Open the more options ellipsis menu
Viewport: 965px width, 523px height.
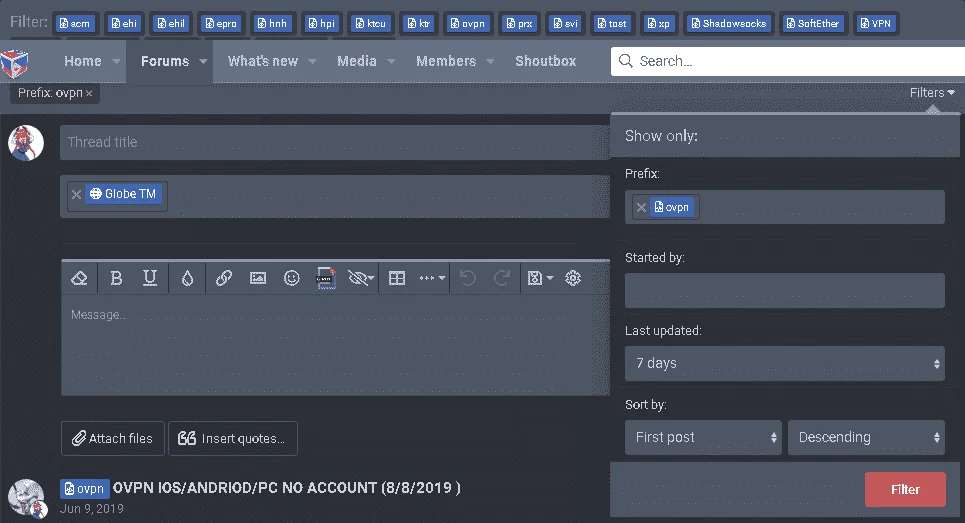point(432,278)
